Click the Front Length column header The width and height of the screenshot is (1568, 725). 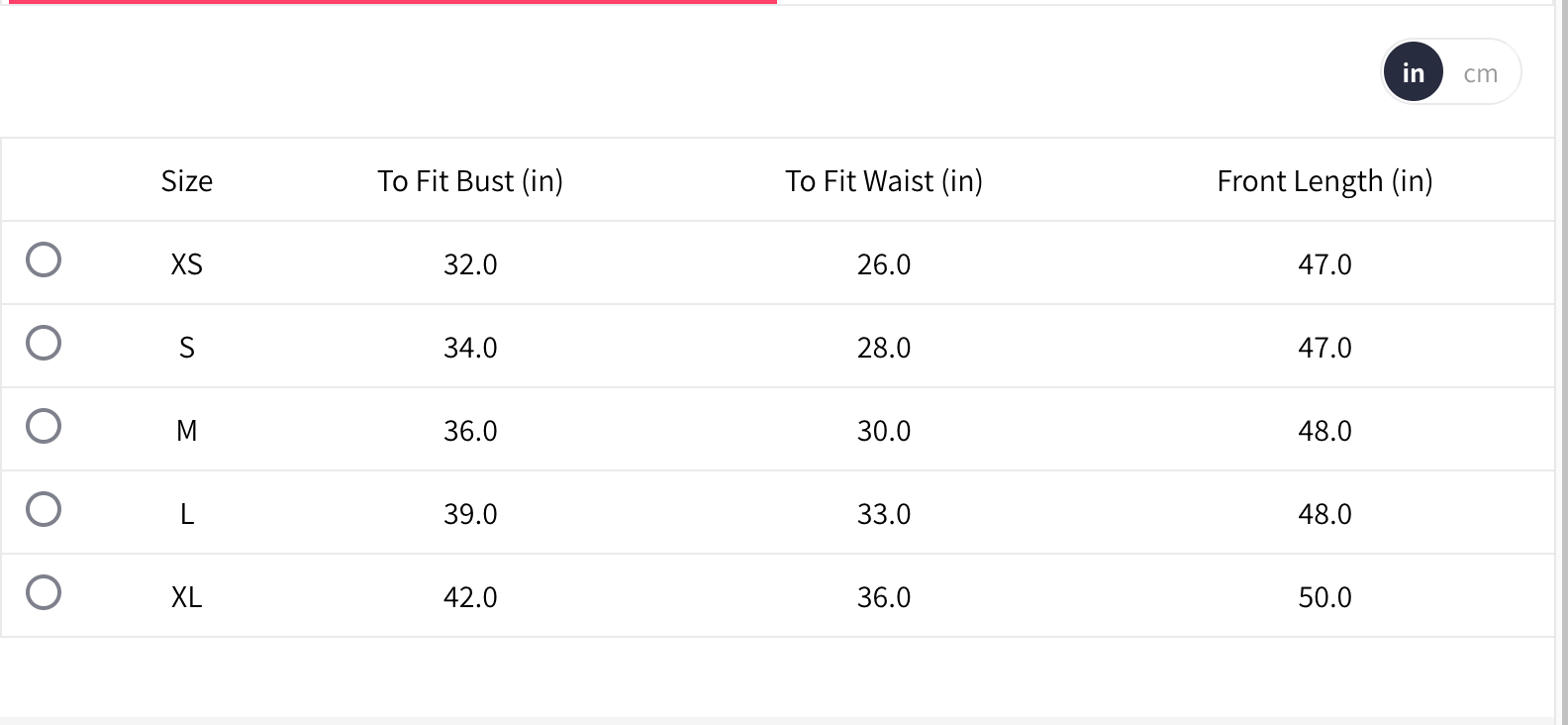click(1324, 181)
